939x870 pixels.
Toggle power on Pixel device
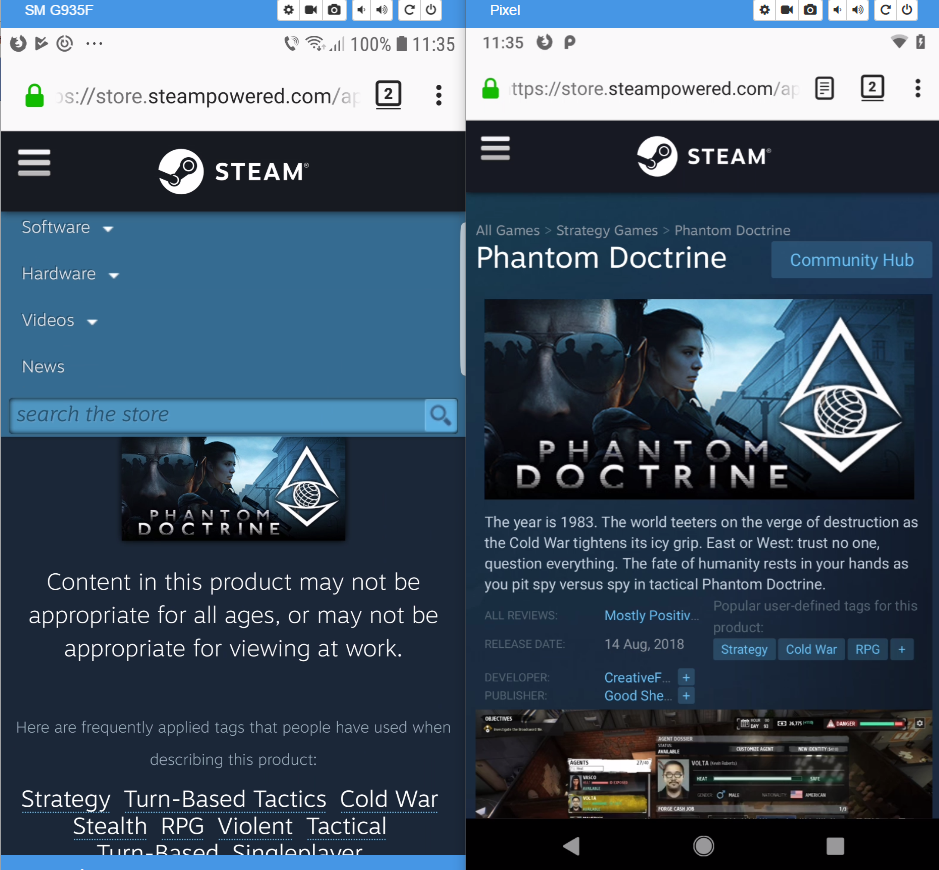point(907,10)
